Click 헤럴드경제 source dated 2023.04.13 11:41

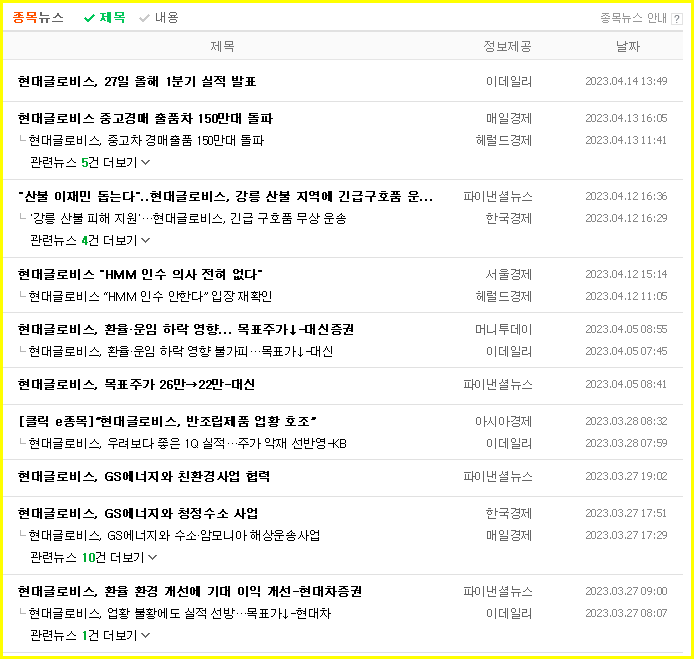click(504, 140)
